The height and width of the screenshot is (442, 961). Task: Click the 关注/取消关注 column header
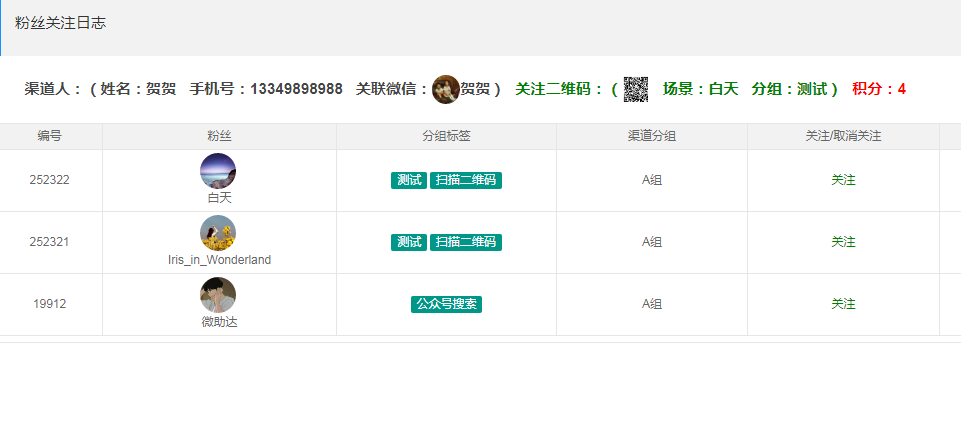click(843, 136)
